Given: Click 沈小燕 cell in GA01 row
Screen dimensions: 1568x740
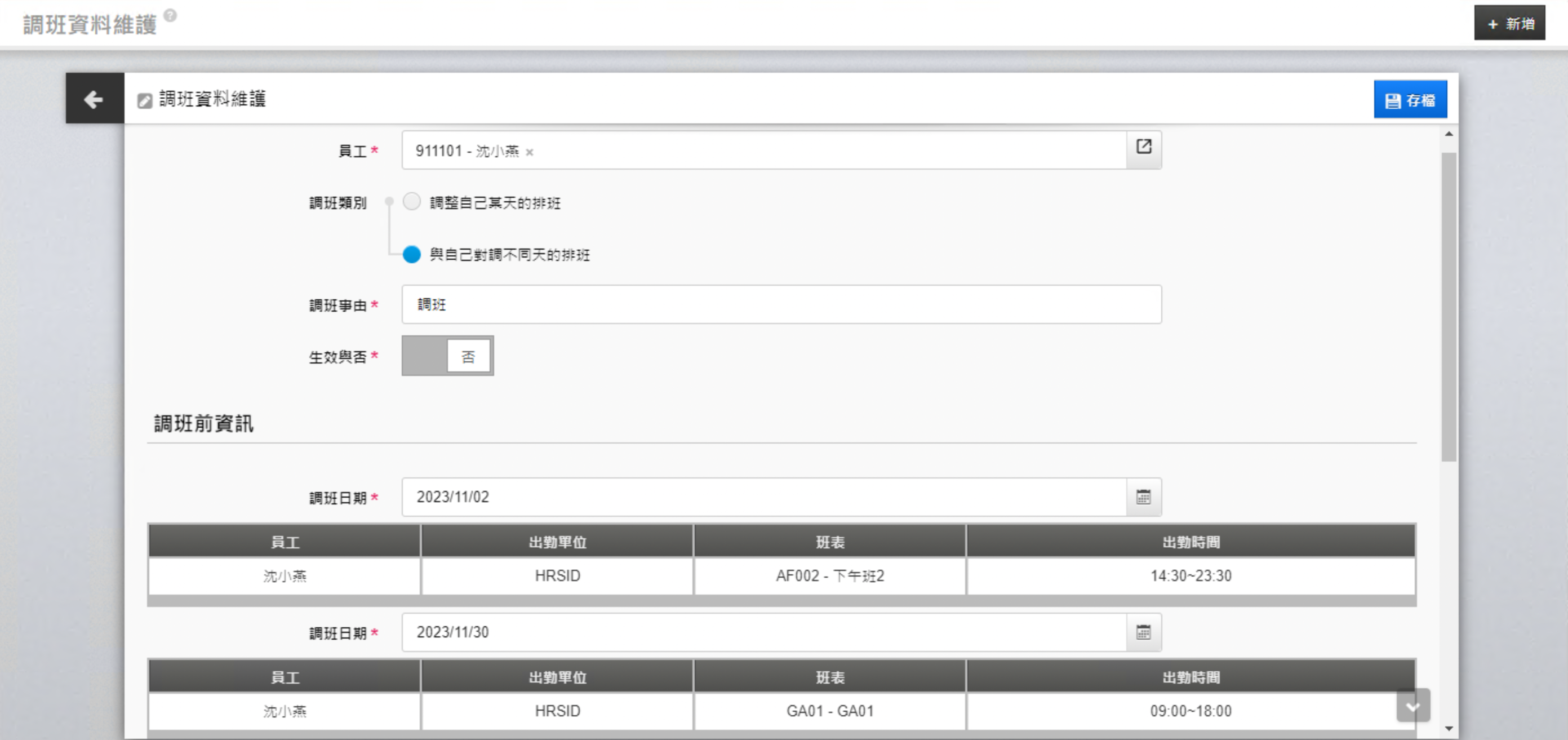Looking at the screenshot, I should pyautogui.click(x=285, y=711).
